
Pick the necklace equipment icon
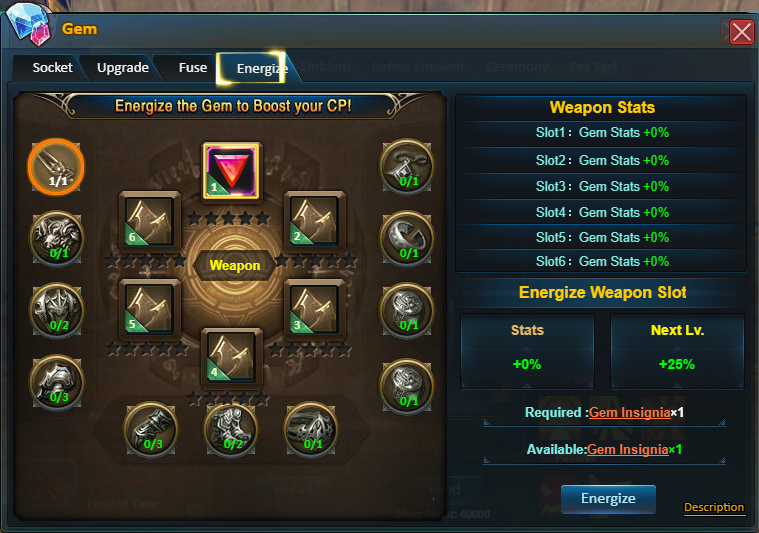click(407, 167)
